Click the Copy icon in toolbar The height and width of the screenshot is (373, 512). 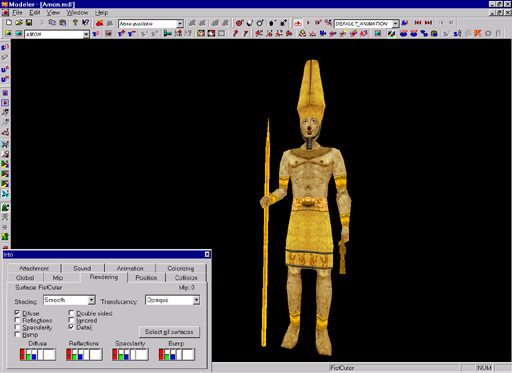coord(52,23)
